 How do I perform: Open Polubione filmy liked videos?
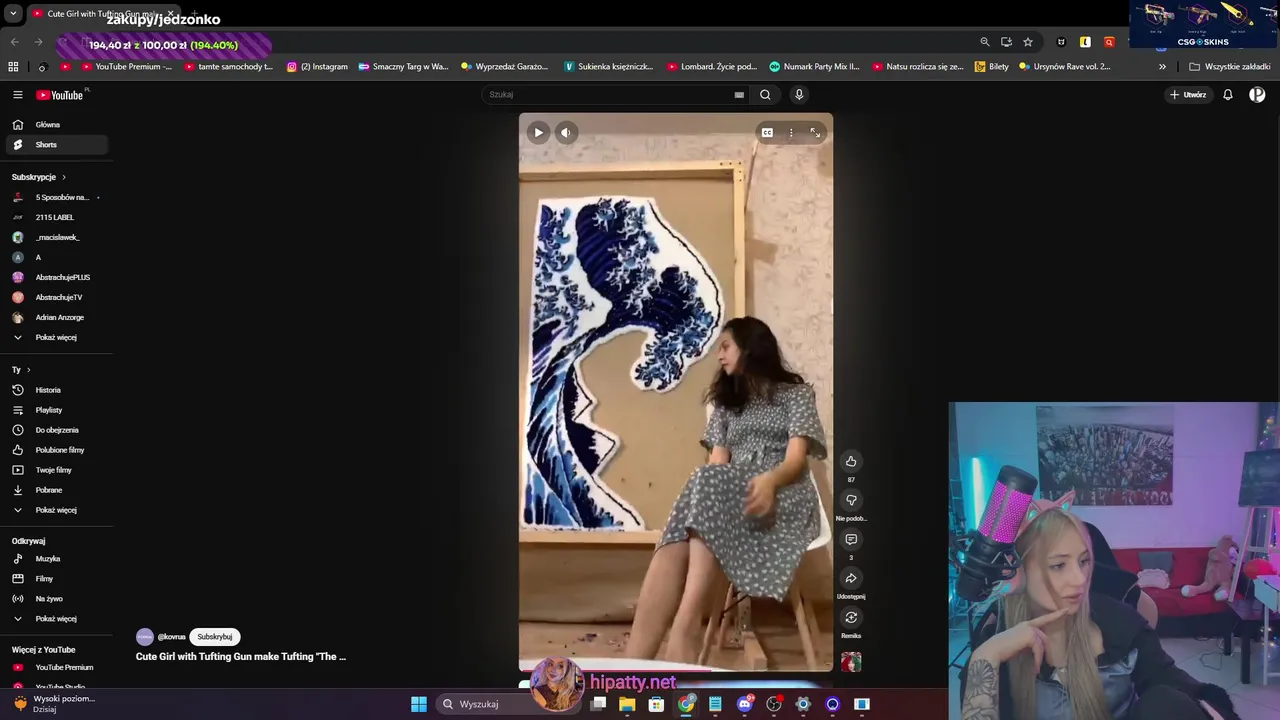(x=57, y=450)
